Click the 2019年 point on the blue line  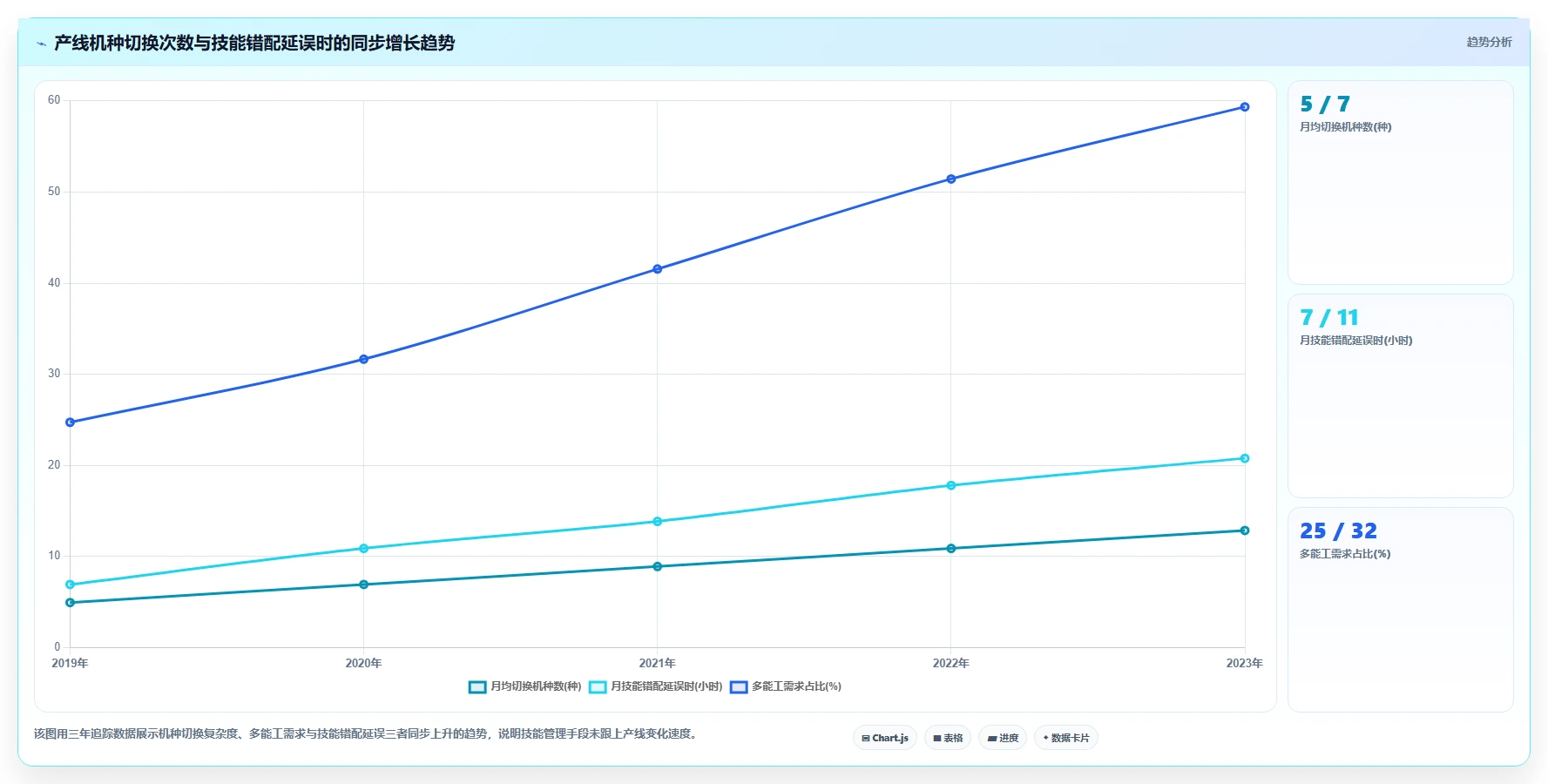click(x=71, y=422)
